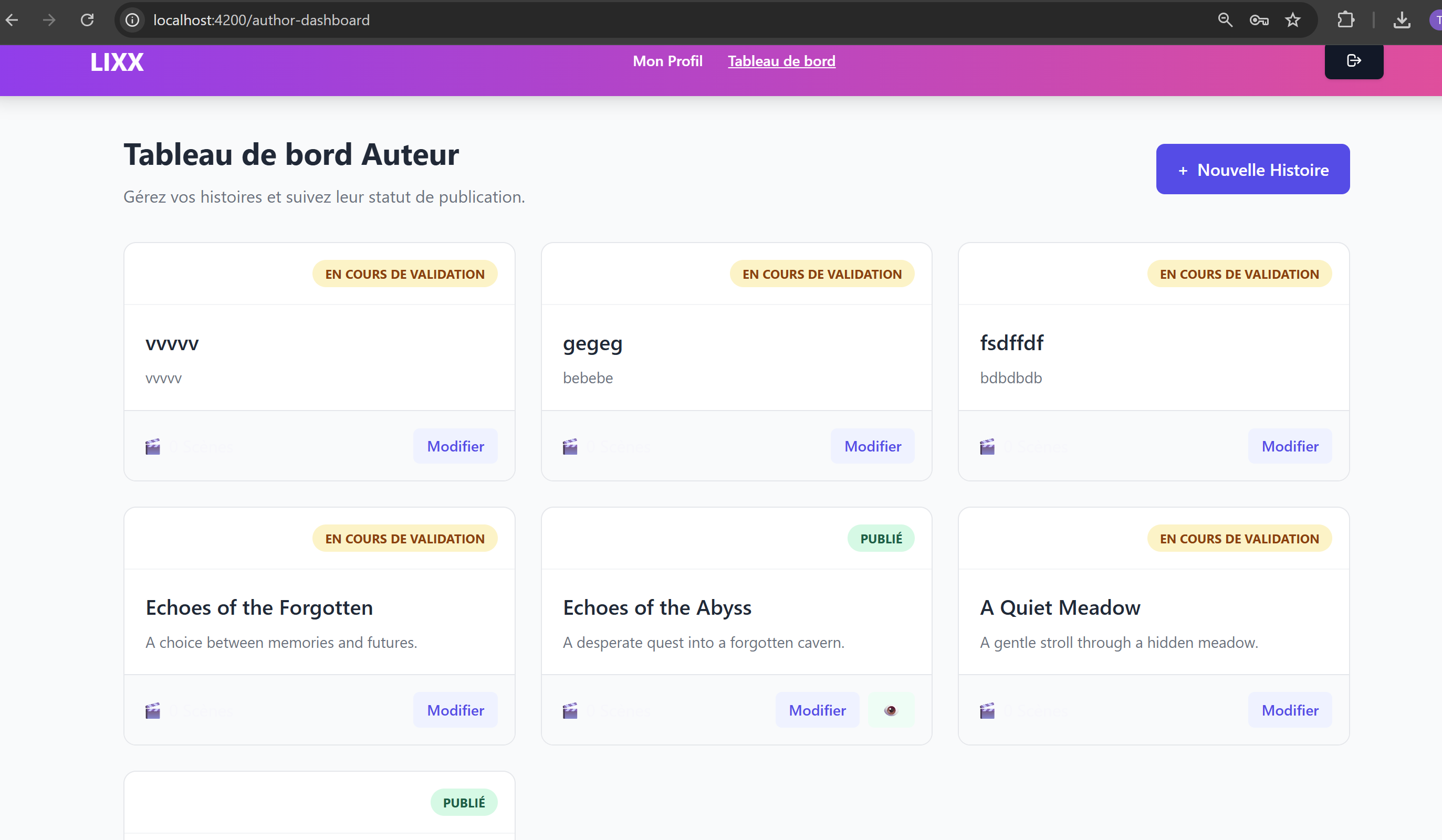Click the validation badge on the gegeg card
This screenshot has width=1442, height=840.
click(822, 274)
